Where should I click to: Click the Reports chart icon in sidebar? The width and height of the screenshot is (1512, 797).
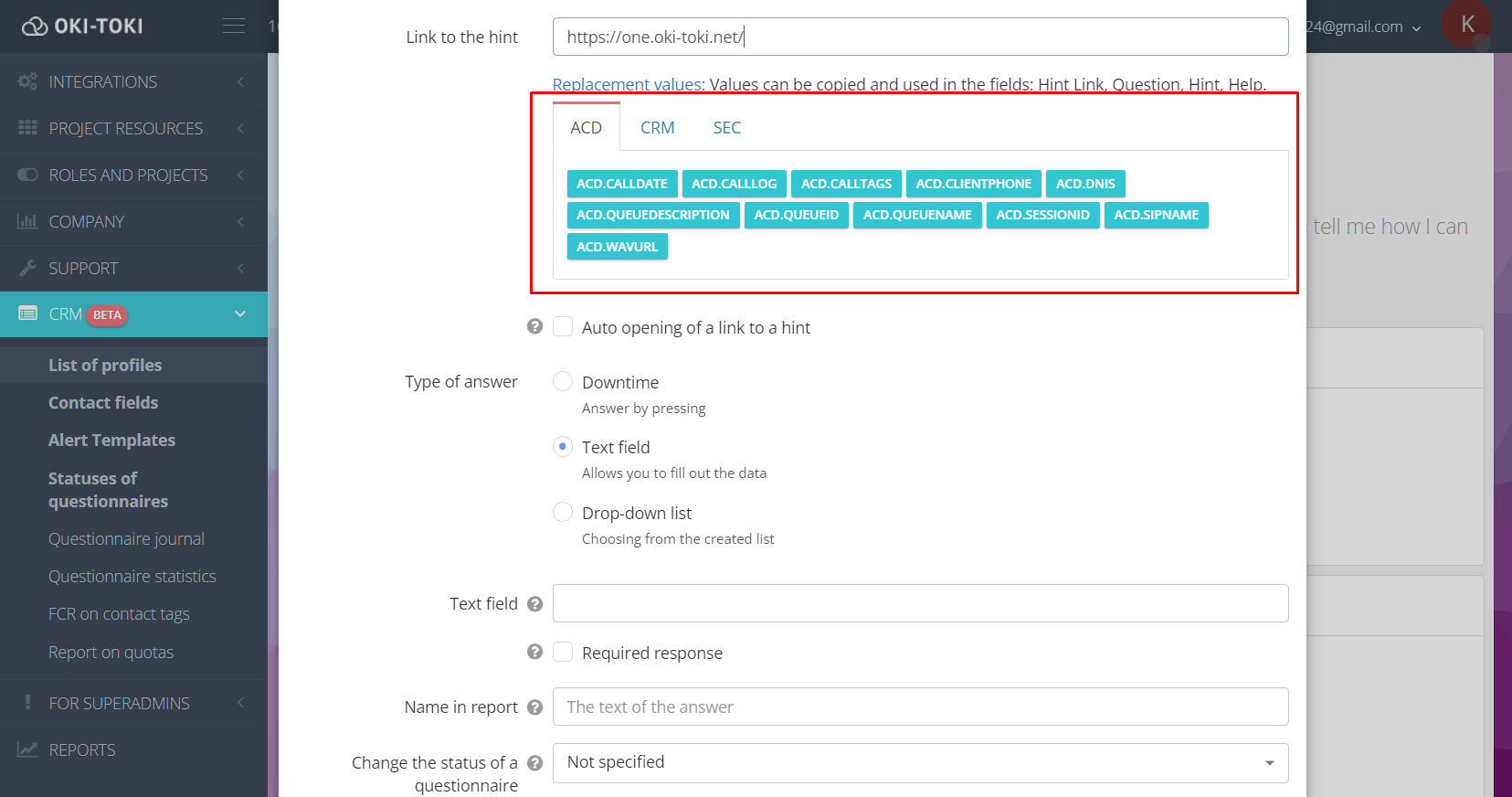click(27, 749)
